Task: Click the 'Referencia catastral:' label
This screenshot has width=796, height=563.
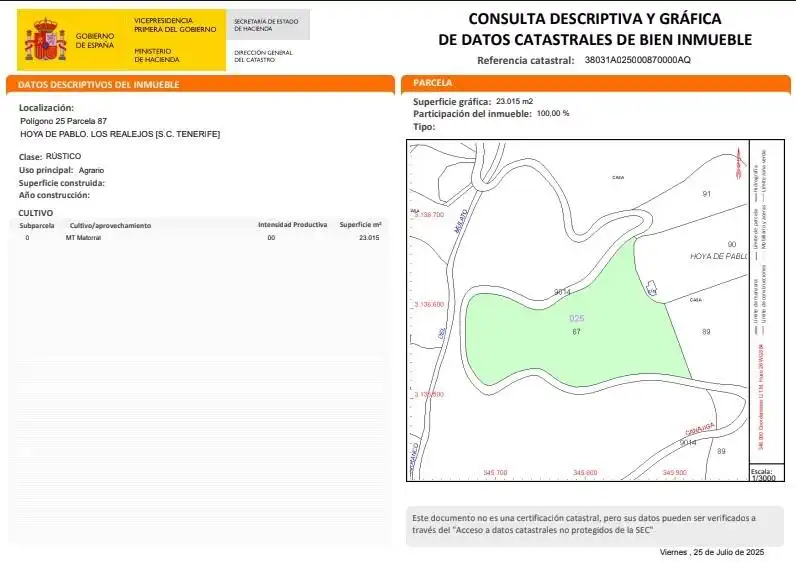Action: pyautogui.click(x=525, y=60)
